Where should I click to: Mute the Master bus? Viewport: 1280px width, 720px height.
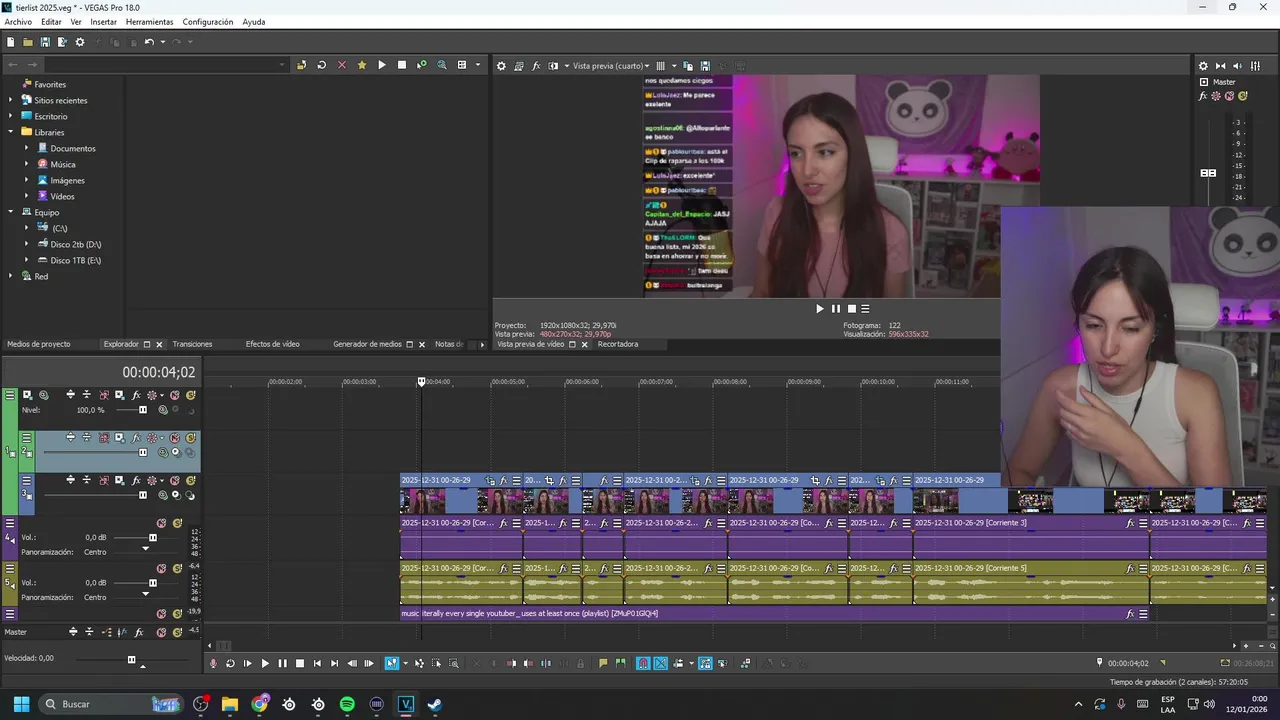tap(161, 632)
